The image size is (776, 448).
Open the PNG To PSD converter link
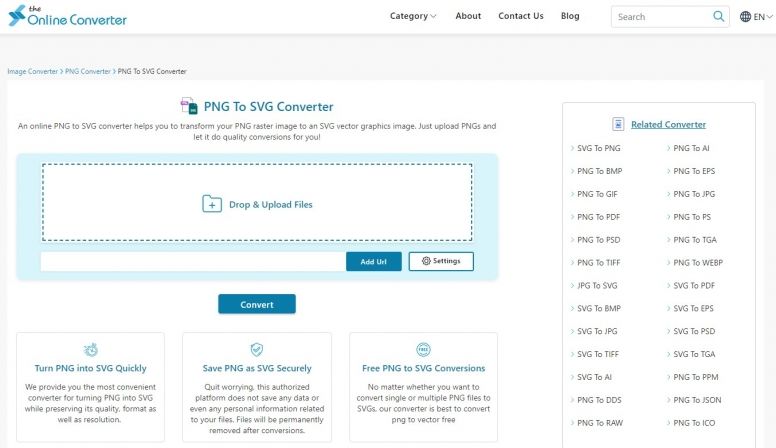pos(598,240)
